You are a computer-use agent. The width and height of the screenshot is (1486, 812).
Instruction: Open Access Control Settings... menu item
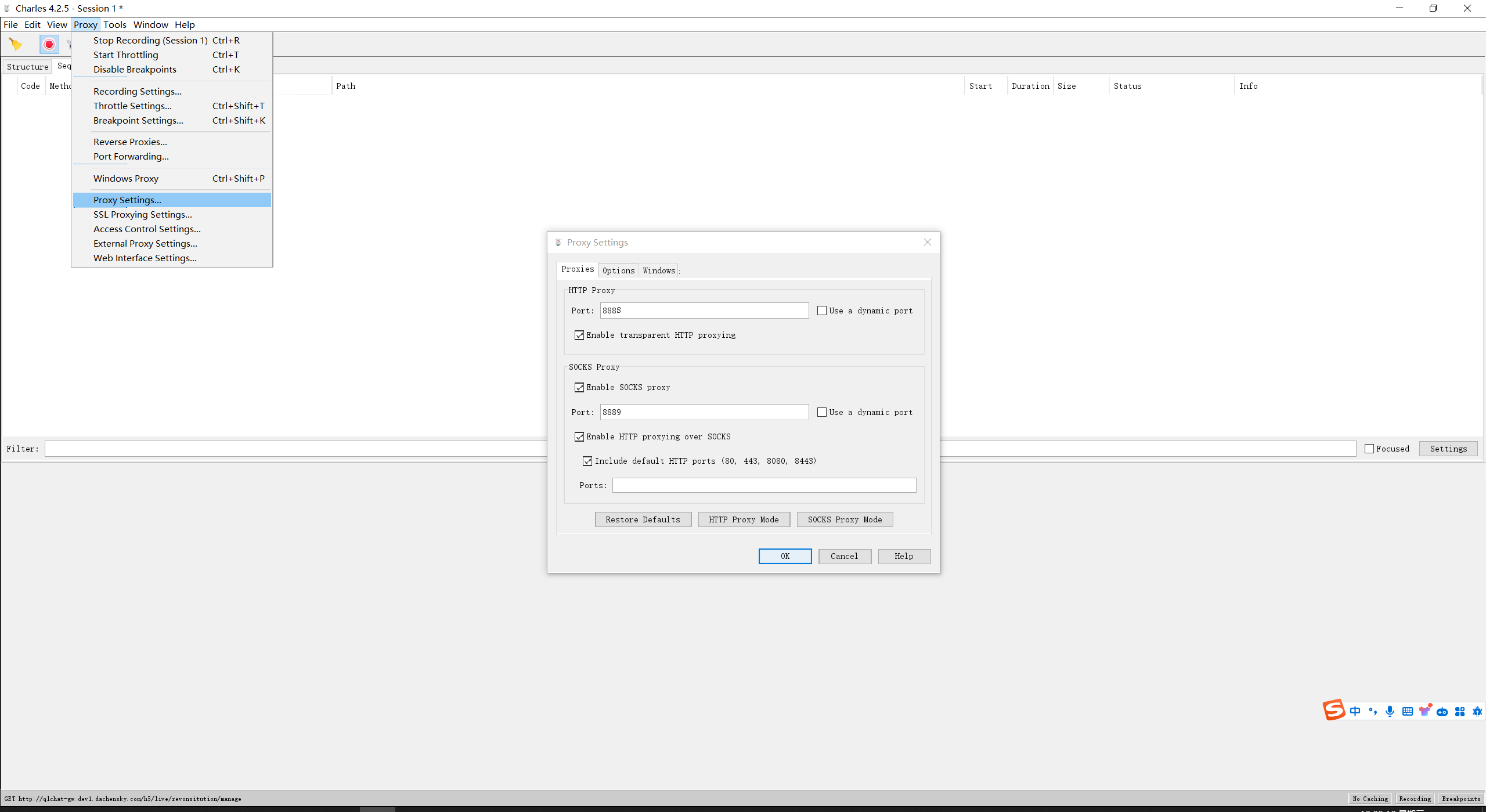(x=172, y=229)
